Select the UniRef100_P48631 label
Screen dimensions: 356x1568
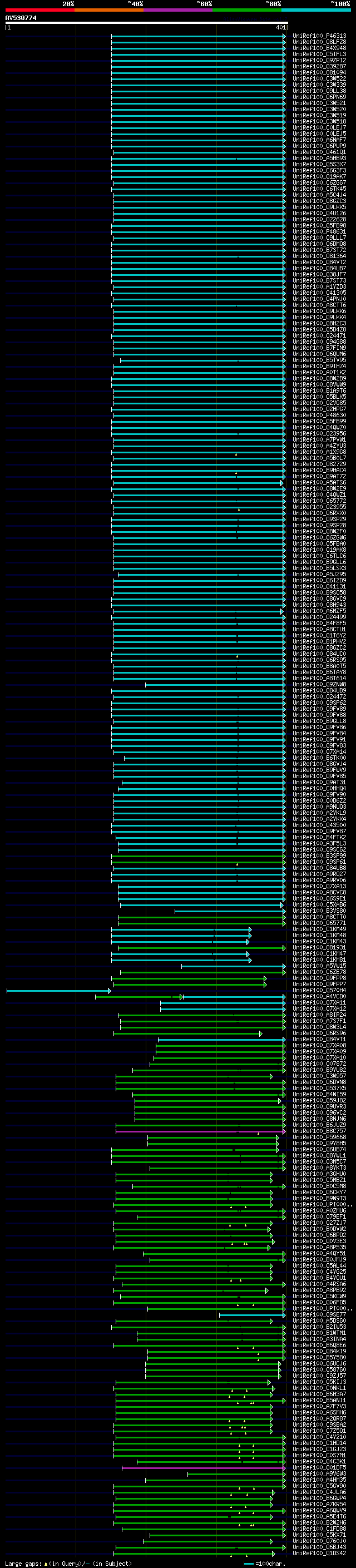click(319, 231)
